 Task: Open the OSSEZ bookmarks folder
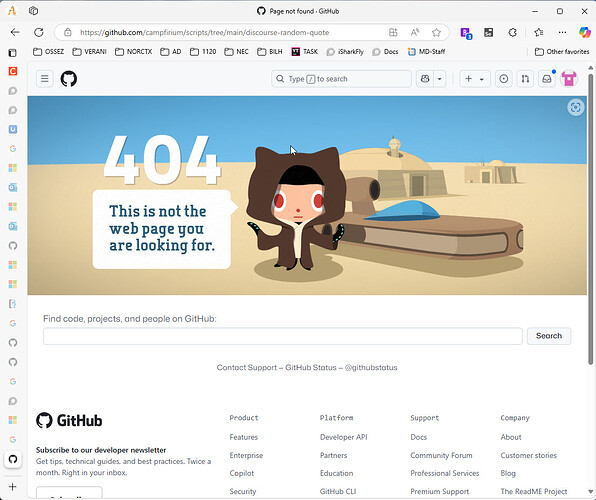click(x=48, y=52)
